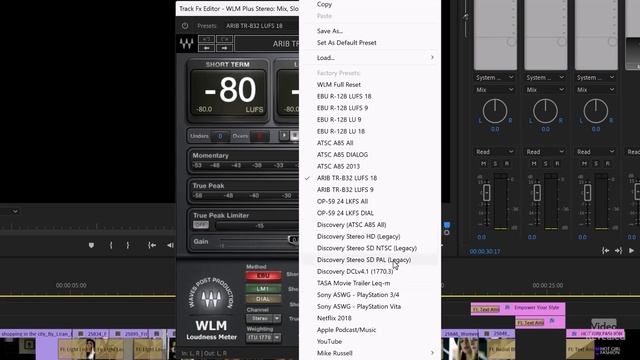Click Go to In in the program monitor
Viewport: 640px width, 360px height.
click(x=152, y=245)
